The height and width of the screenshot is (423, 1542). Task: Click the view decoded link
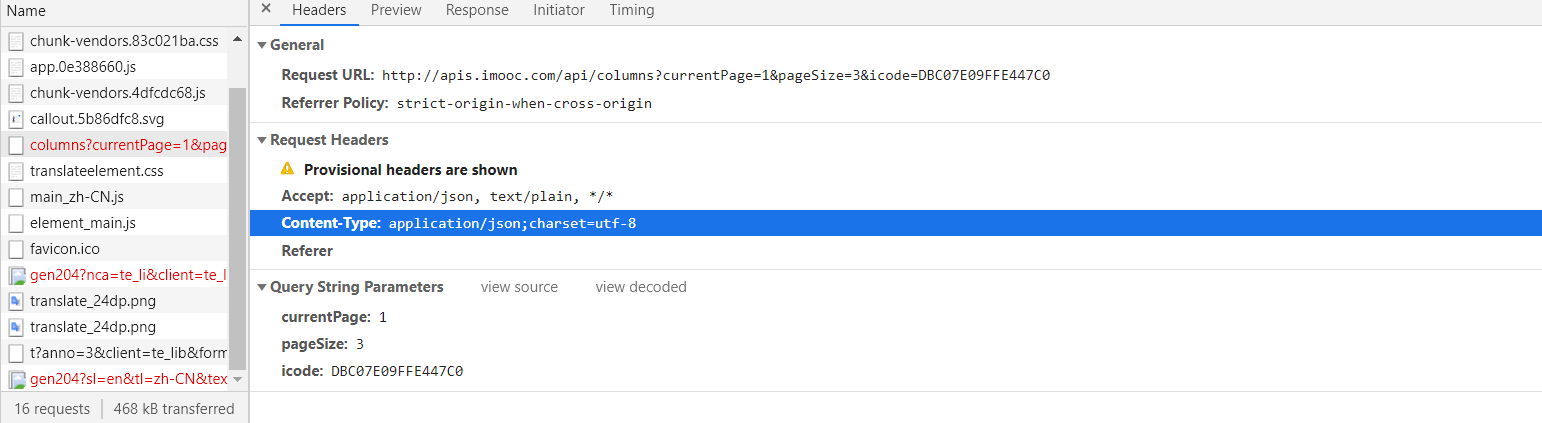pyautogui.click(x=641, y=287)
